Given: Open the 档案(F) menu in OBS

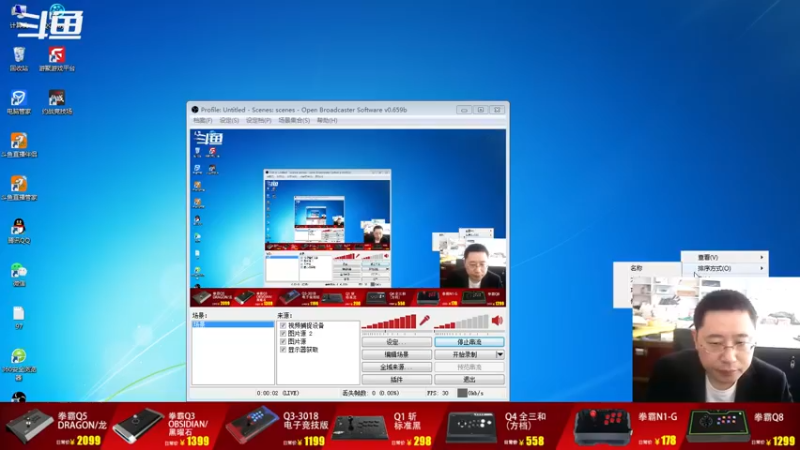Looking at the screenshot, I should [203, 120].
